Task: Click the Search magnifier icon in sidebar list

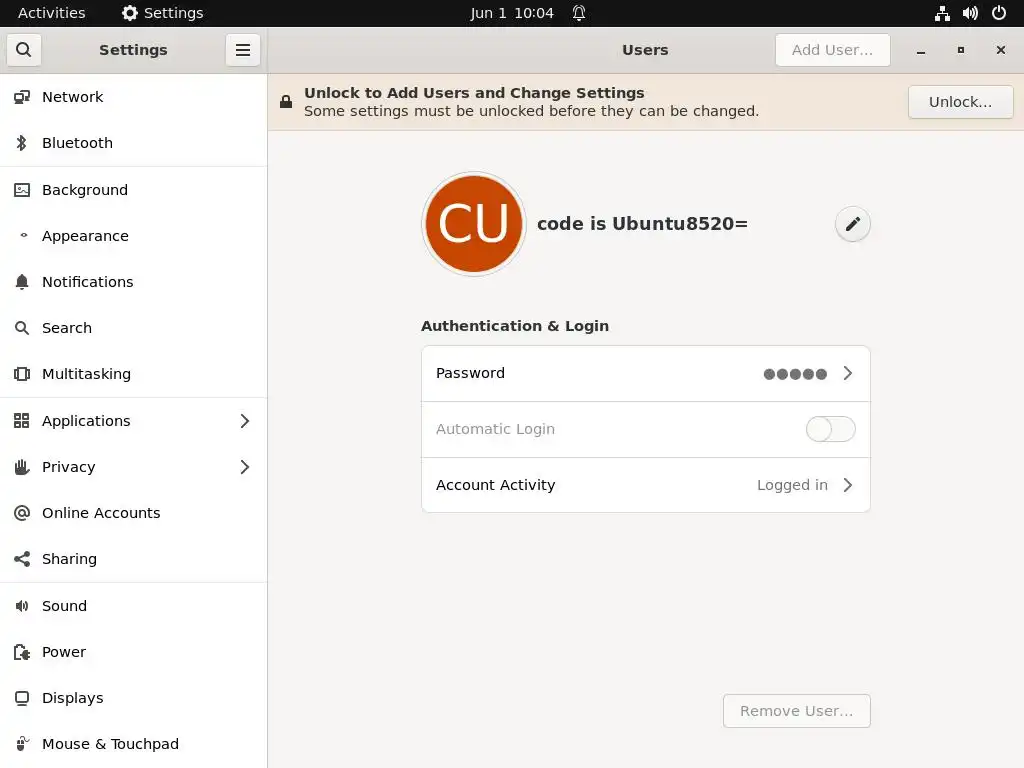Action: click(x=22, y=328)
